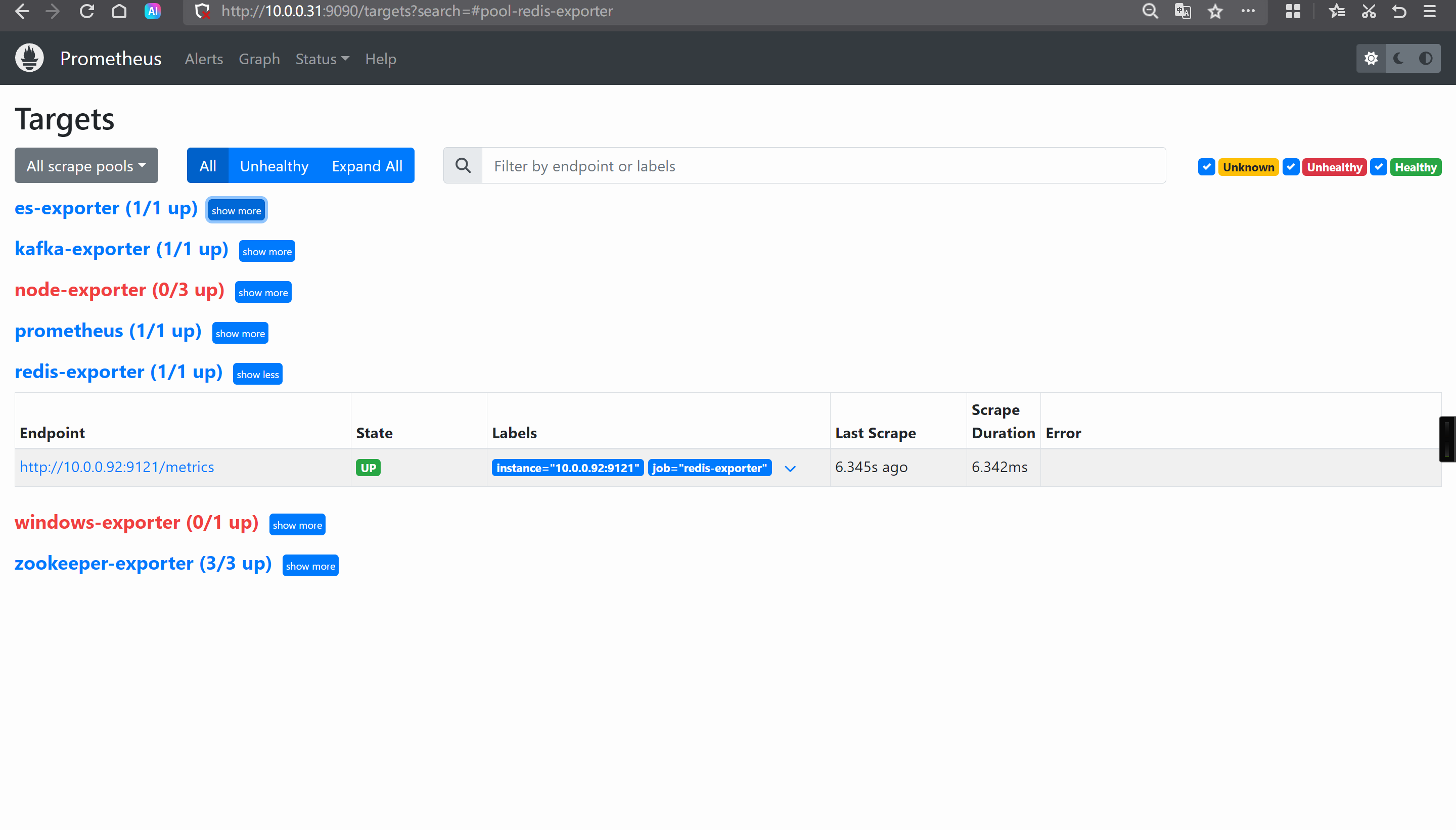
Task: Select the auto theme half-circle icon
Action: (x=1425, y=58)
